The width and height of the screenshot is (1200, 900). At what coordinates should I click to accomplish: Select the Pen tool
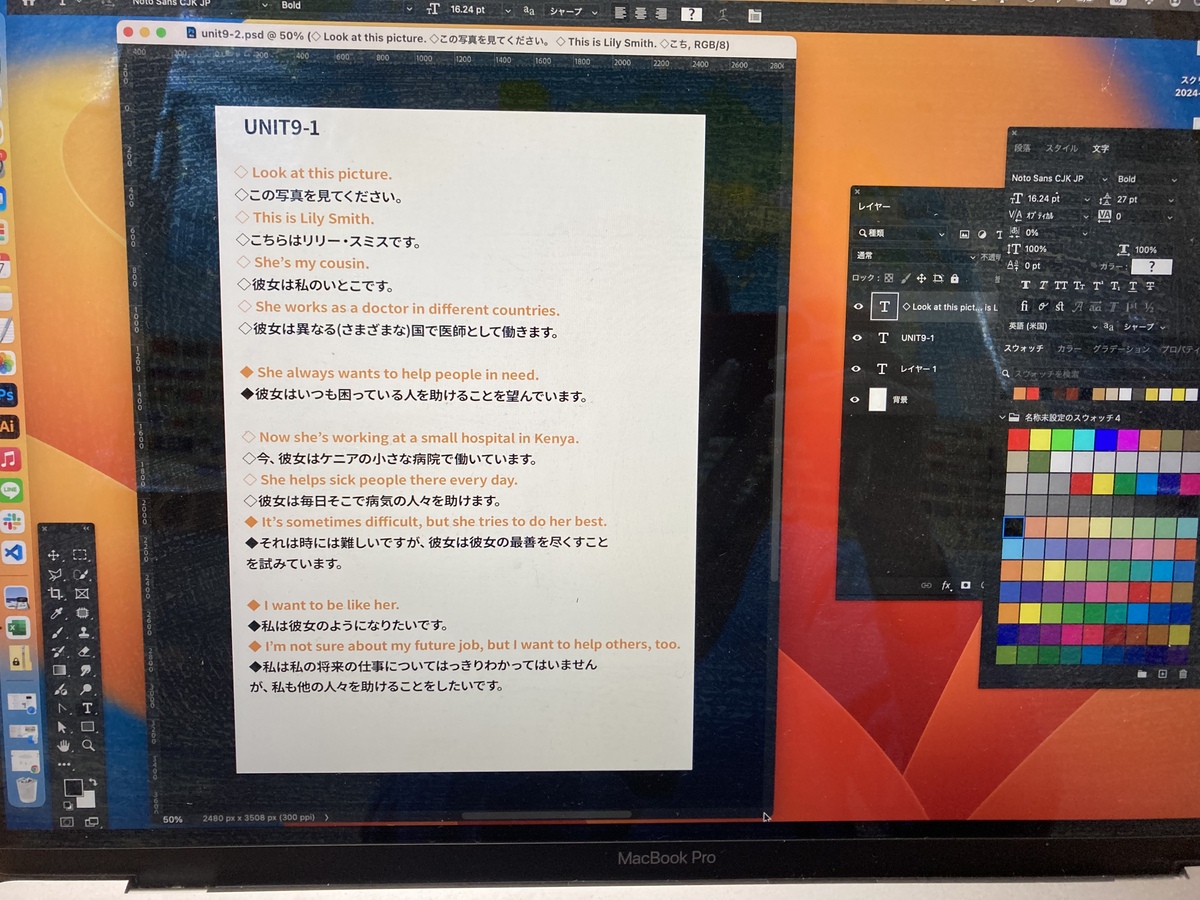click(62, 708)
